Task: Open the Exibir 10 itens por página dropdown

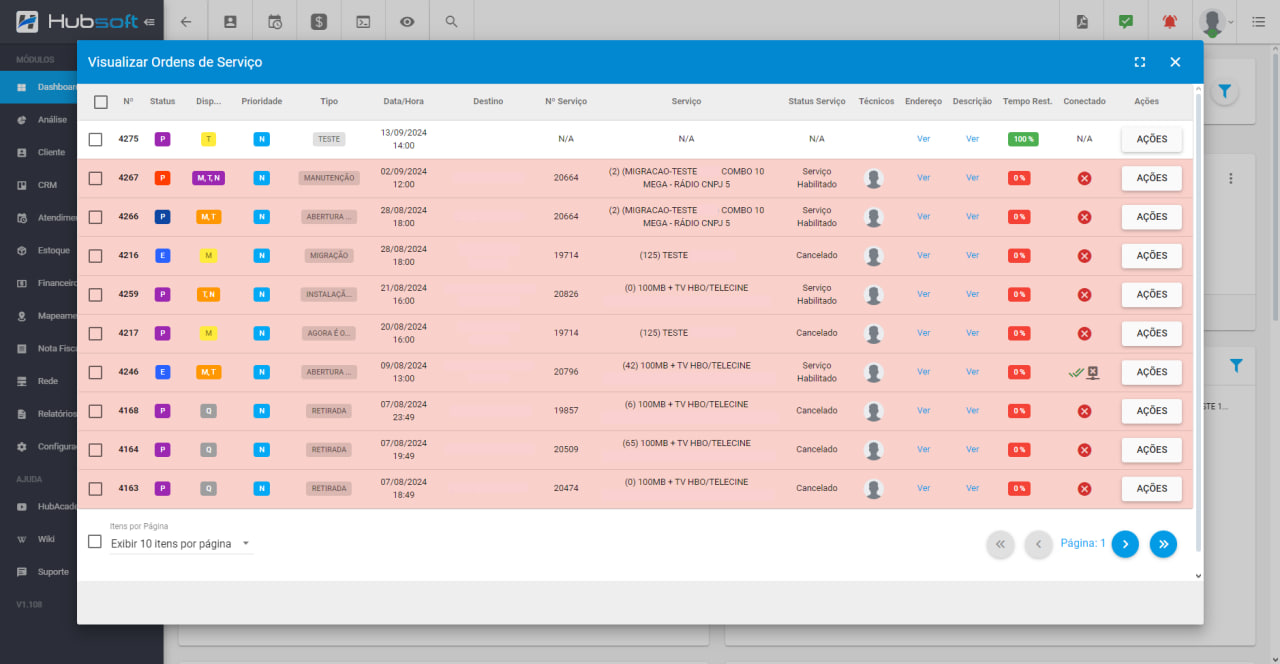Action: 181,544
